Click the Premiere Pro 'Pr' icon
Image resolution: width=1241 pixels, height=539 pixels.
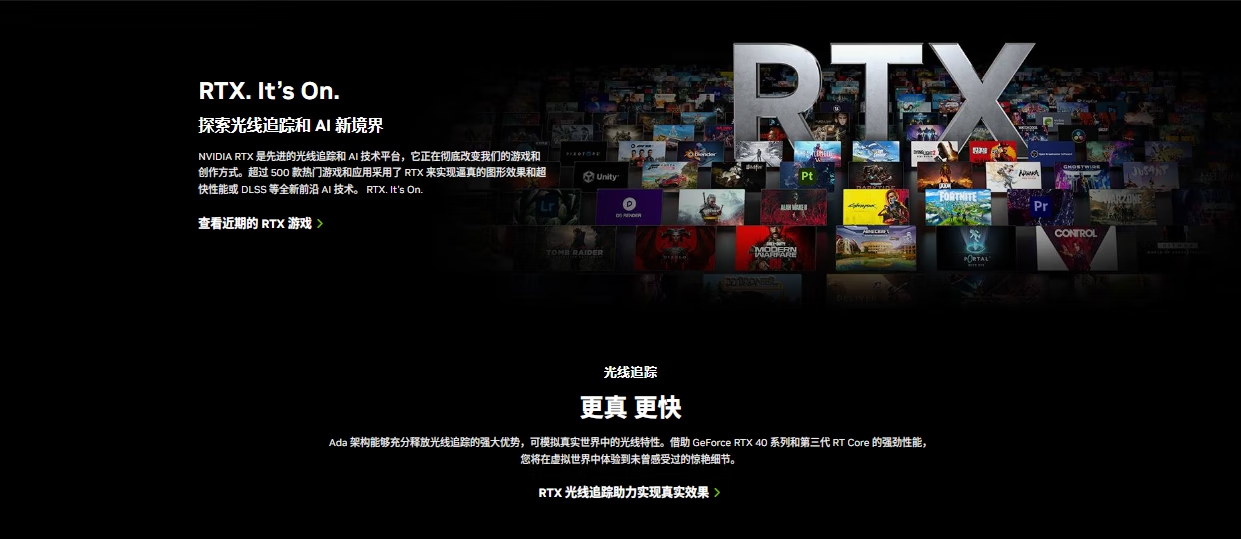[1040, 206]
